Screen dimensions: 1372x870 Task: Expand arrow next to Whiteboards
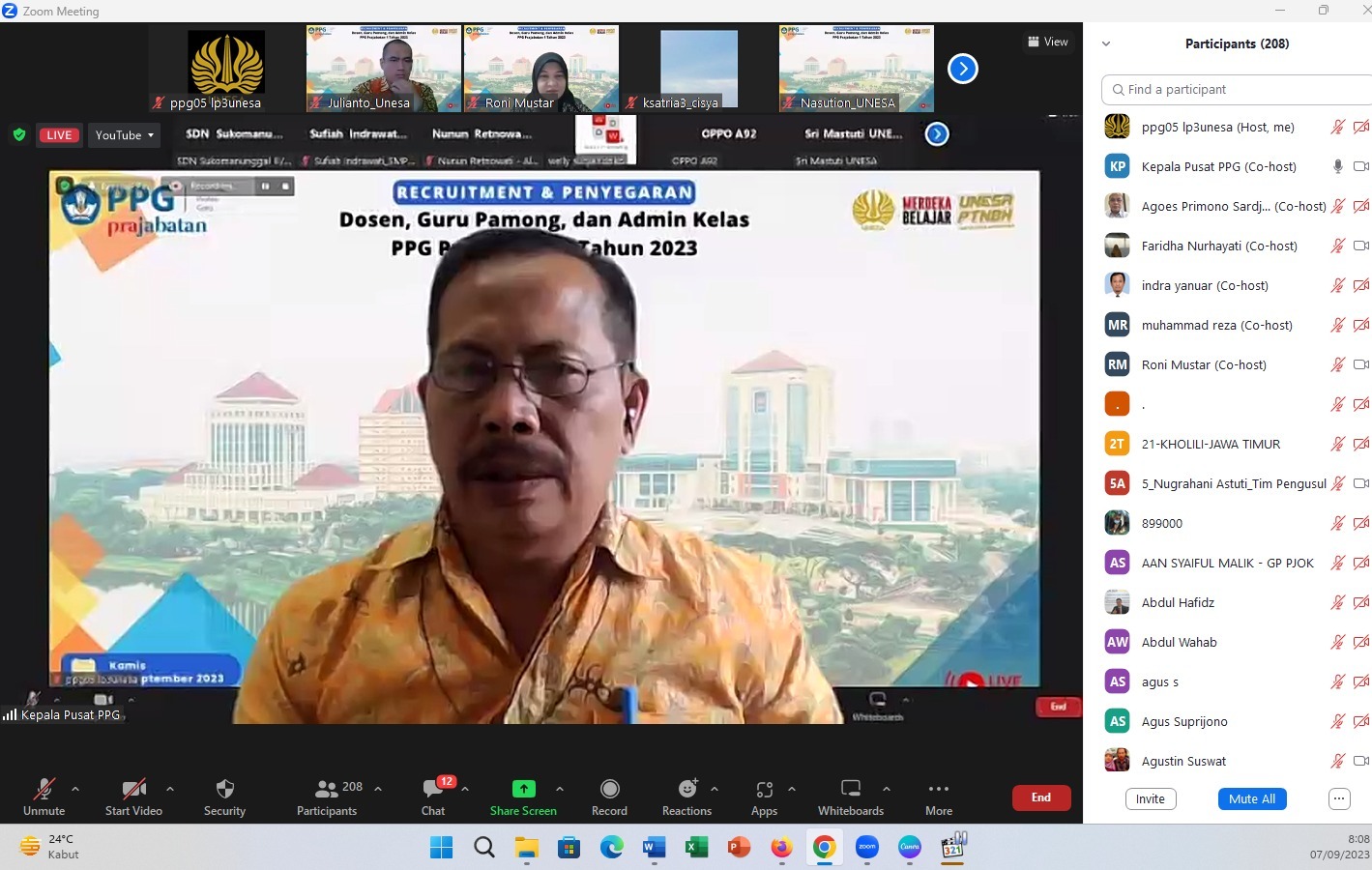click(x=887, y=789)
